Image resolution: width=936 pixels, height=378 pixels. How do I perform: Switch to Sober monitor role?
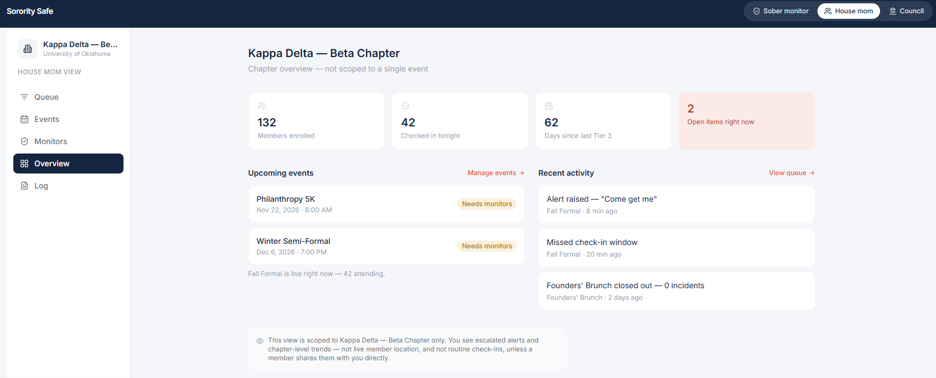point(780,11)
